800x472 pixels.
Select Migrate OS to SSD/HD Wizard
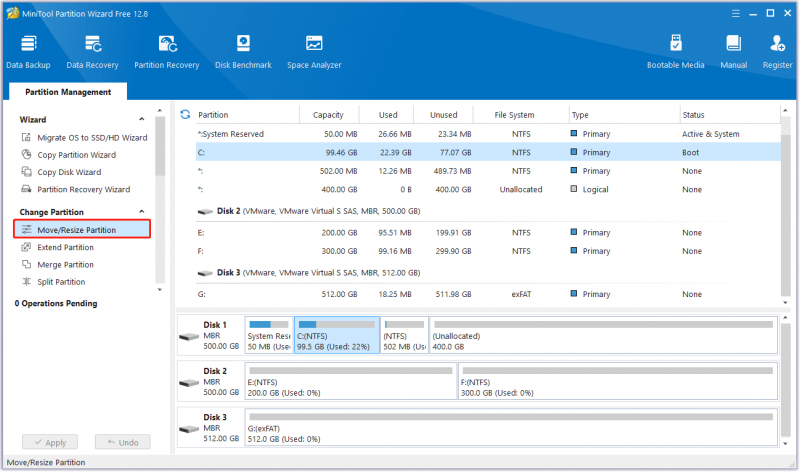[84, 138]
